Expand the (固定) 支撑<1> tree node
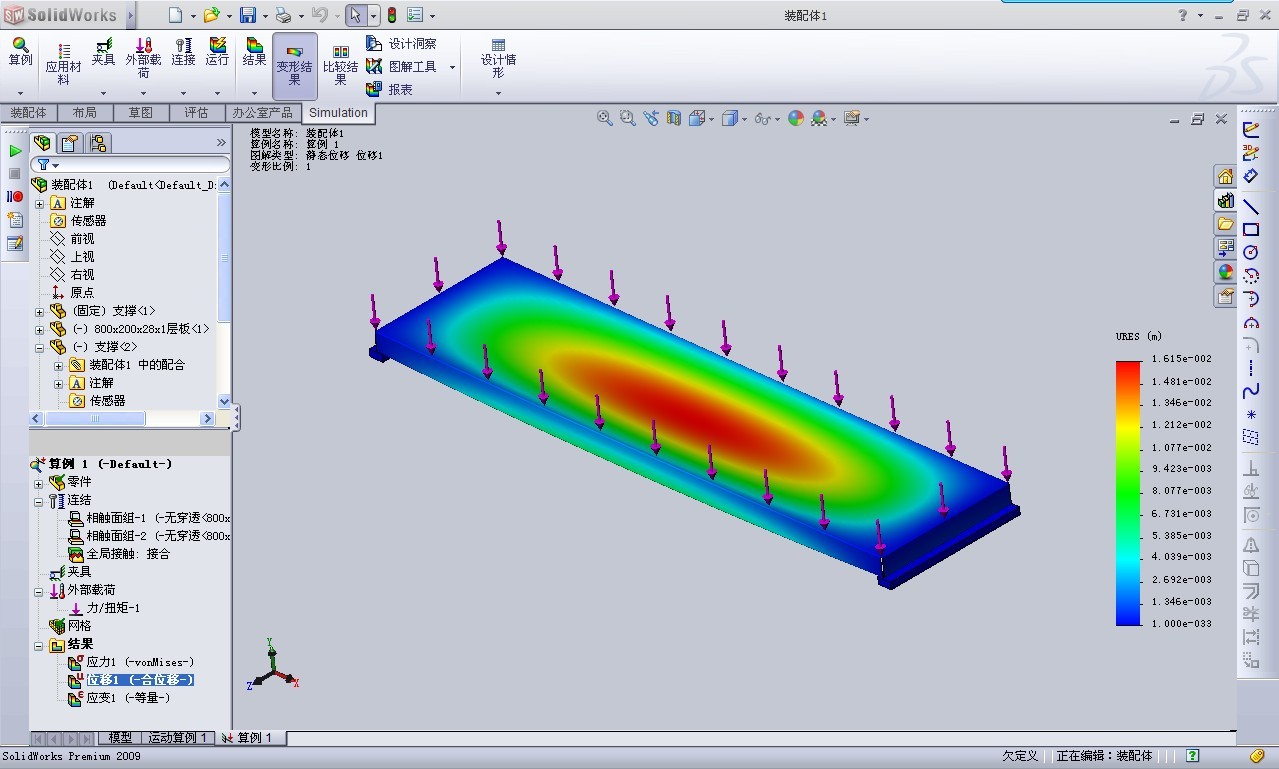The image size is (1279, 769). (40, 311)
